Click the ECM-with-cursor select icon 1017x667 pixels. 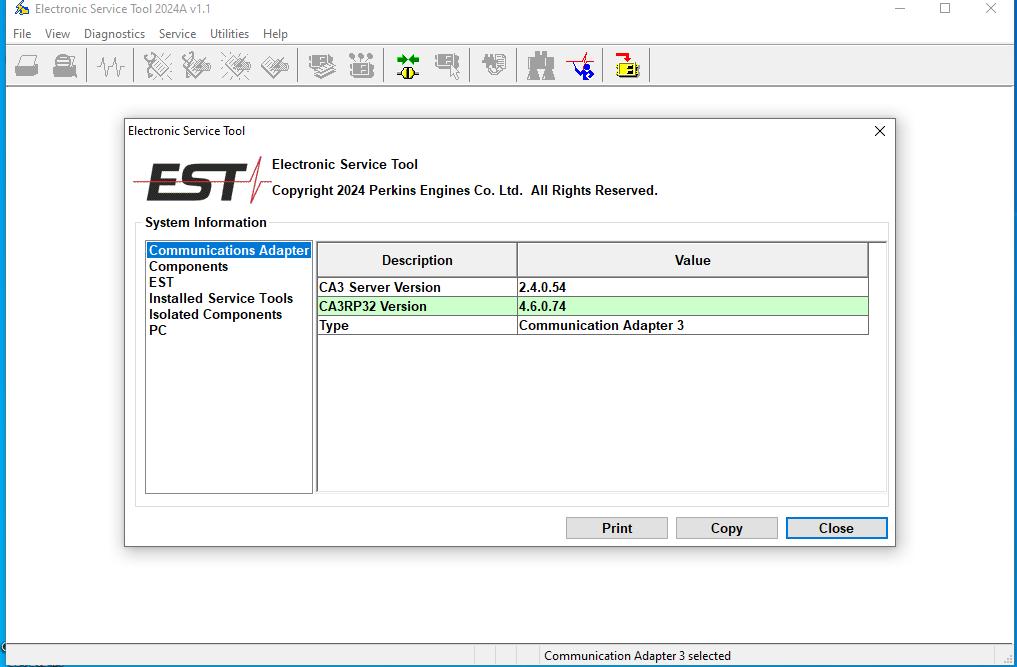point(448,66)
